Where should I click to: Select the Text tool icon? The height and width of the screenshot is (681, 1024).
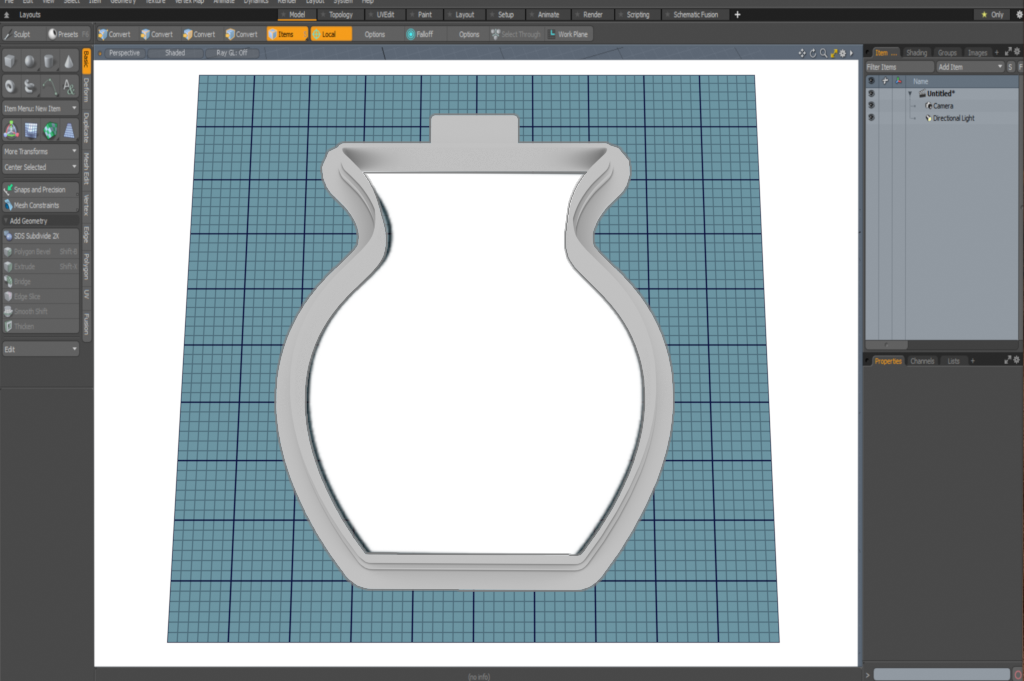69,86
